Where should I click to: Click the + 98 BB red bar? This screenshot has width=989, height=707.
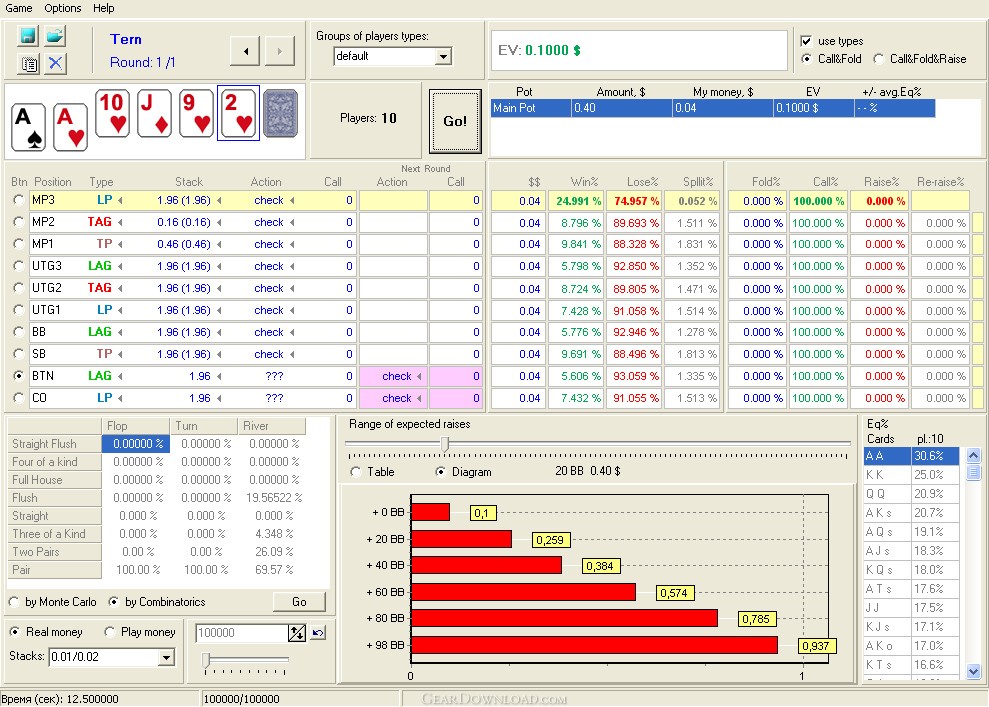coord(594,645)
